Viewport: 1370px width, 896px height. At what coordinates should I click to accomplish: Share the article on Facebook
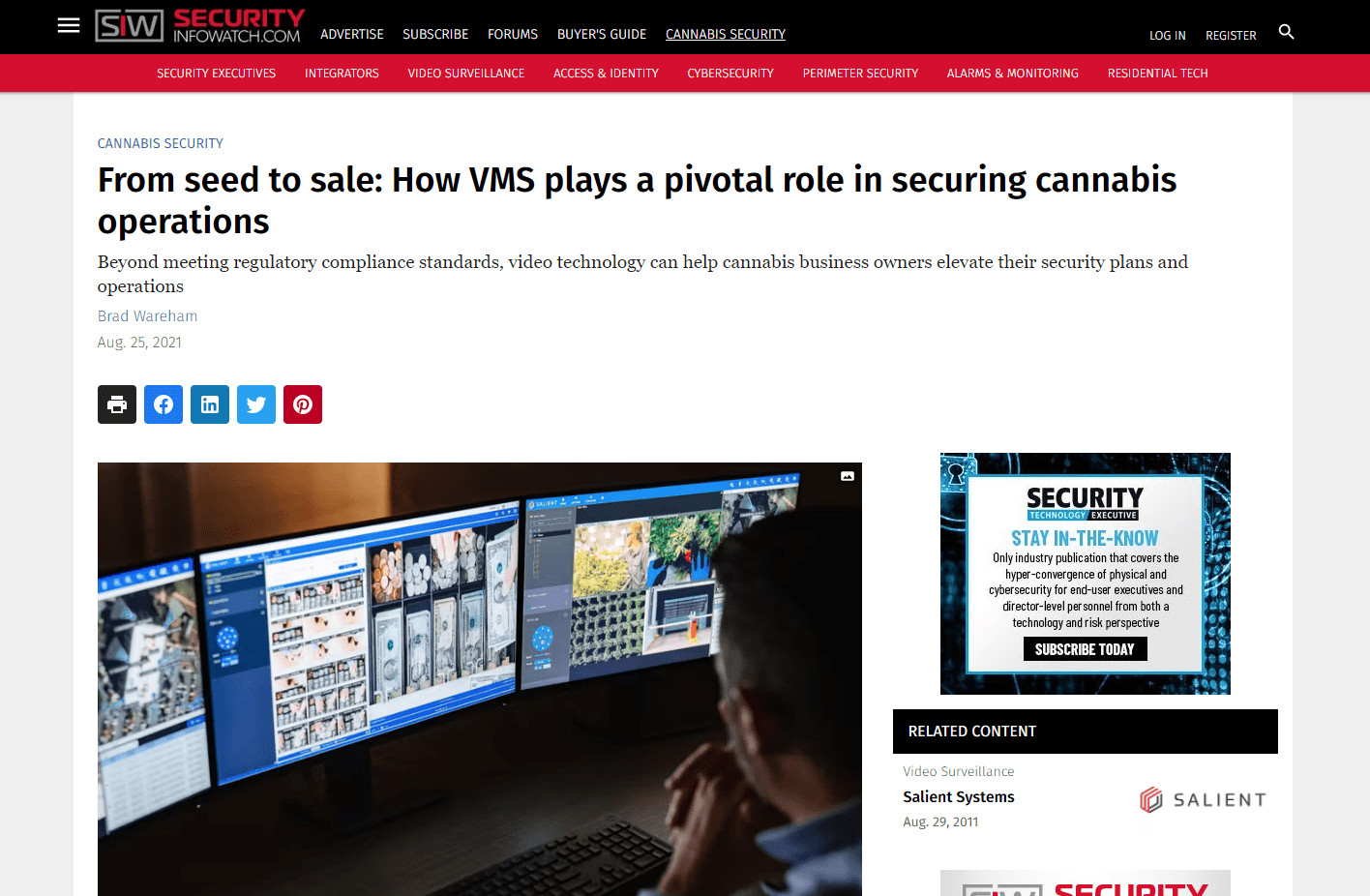pos(164,404)
